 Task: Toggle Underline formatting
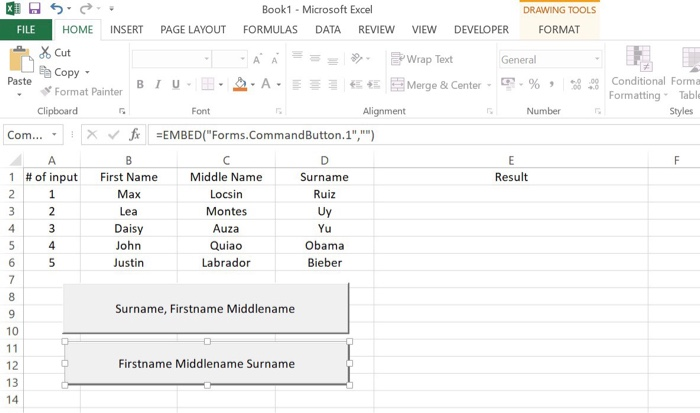(x=176, y=84)
